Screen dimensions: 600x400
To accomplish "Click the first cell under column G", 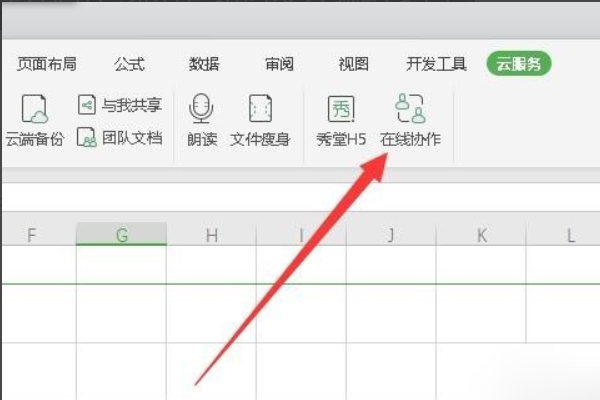I will click(x=121, y=265).
